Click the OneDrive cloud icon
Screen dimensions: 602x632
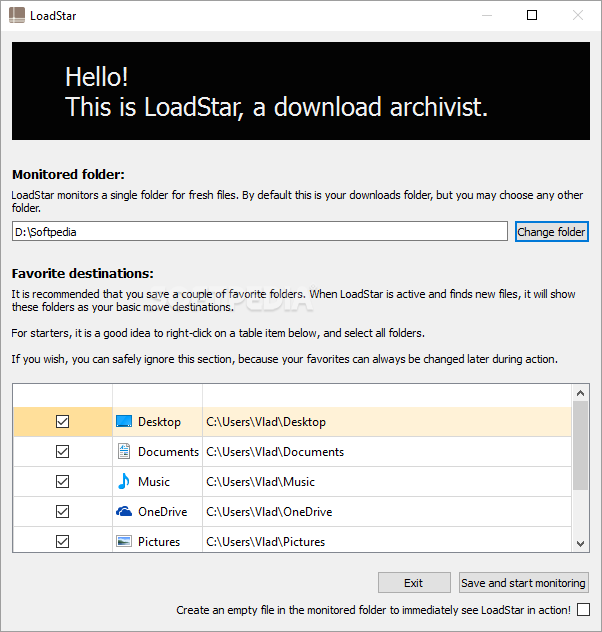click(124, 511)
